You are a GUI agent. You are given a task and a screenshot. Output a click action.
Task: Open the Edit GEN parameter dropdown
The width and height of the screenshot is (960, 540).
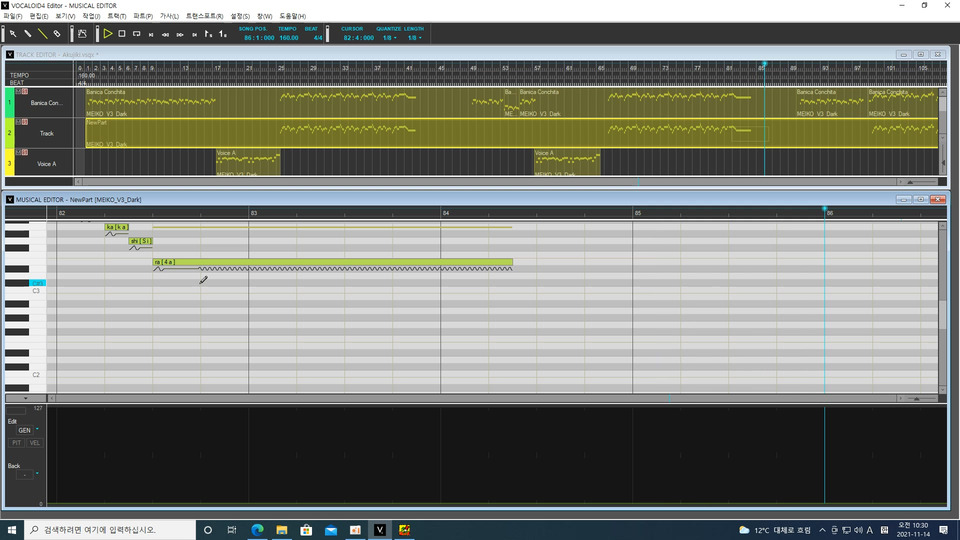click(x=37, y=429)
